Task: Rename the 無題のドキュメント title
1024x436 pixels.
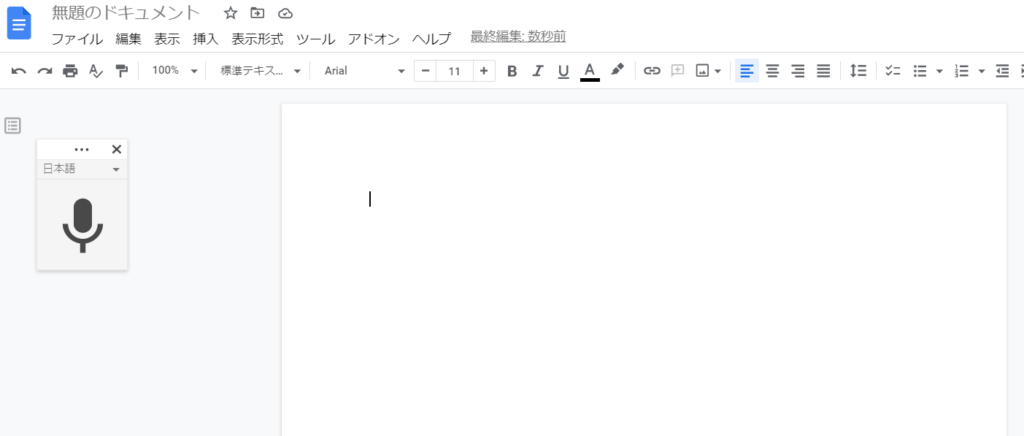Action: point(125,12)
